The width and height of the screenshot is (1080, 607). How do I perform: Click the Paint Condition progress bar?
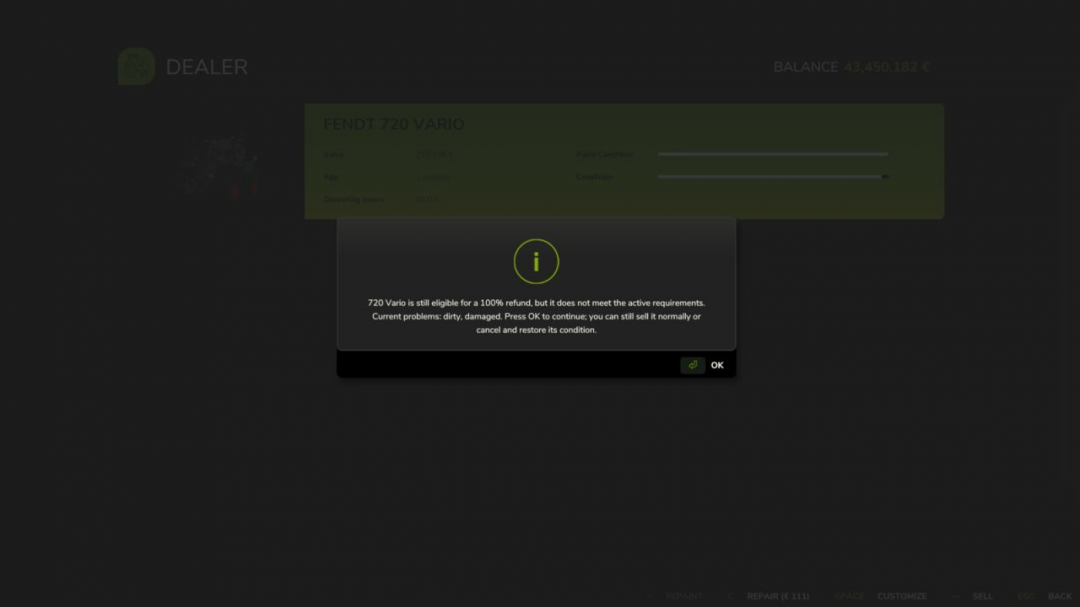pos(773,154)
